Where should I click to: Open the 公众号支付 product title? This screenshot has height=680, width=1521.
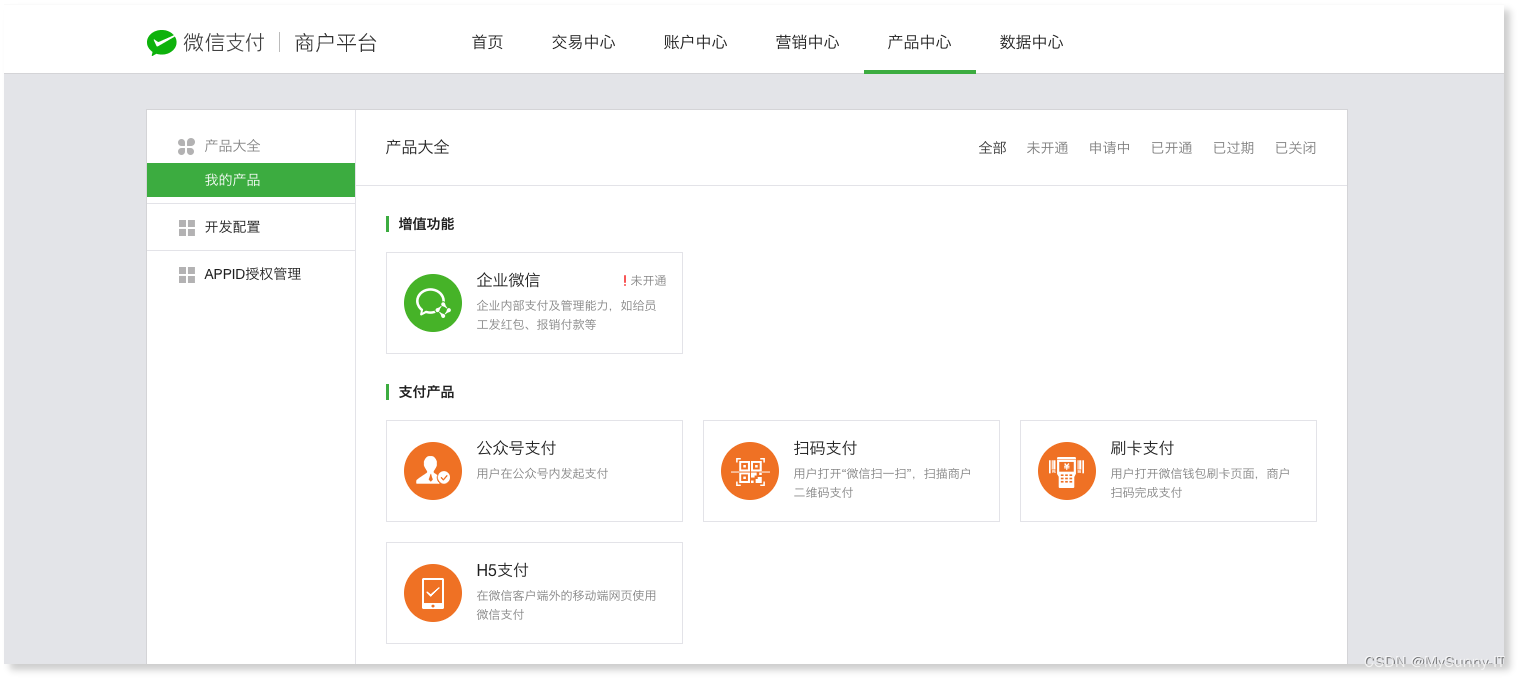point(516,448)
